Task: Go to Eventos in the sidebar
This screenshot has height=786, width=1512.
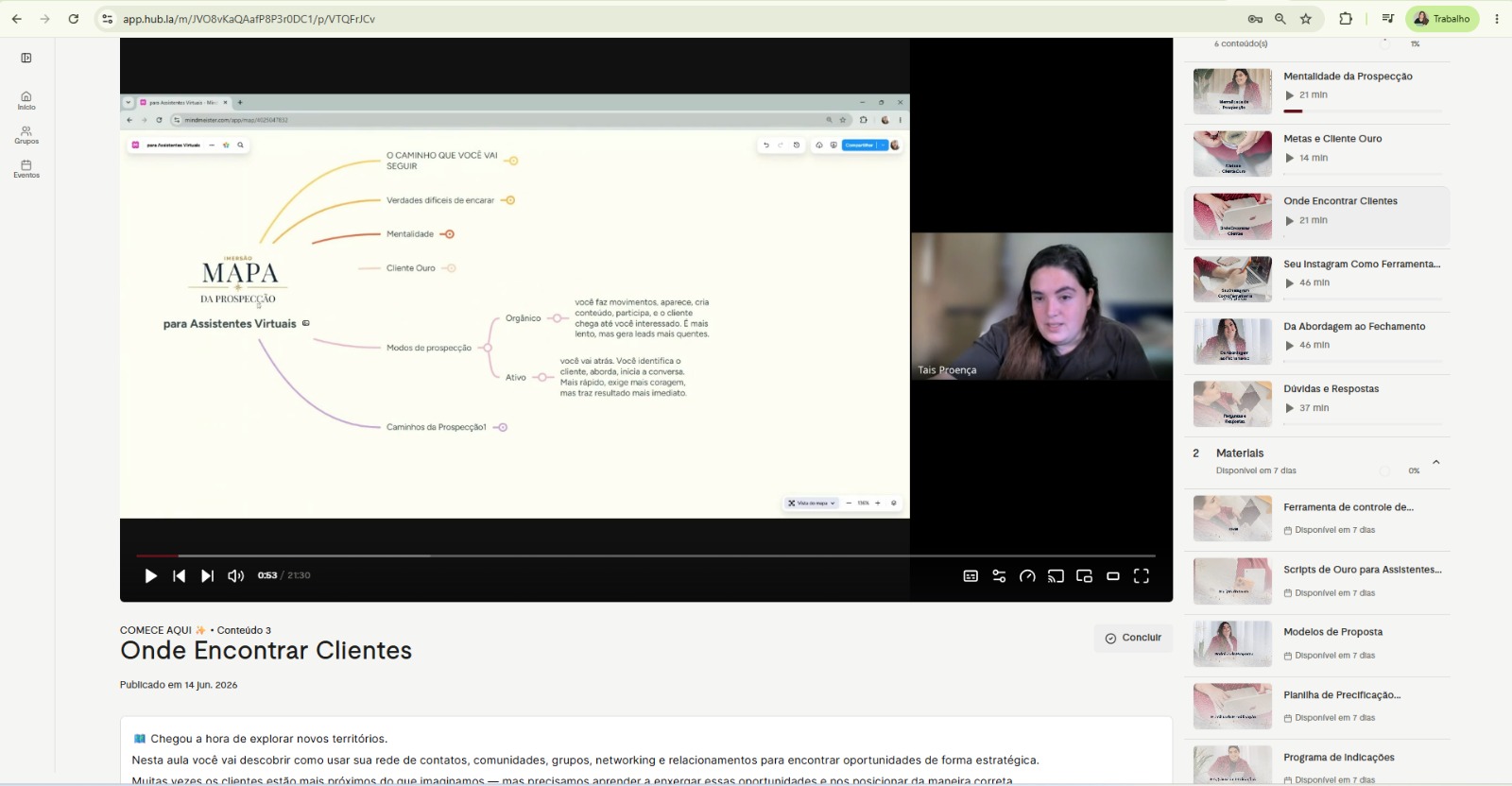Action: 26,169
